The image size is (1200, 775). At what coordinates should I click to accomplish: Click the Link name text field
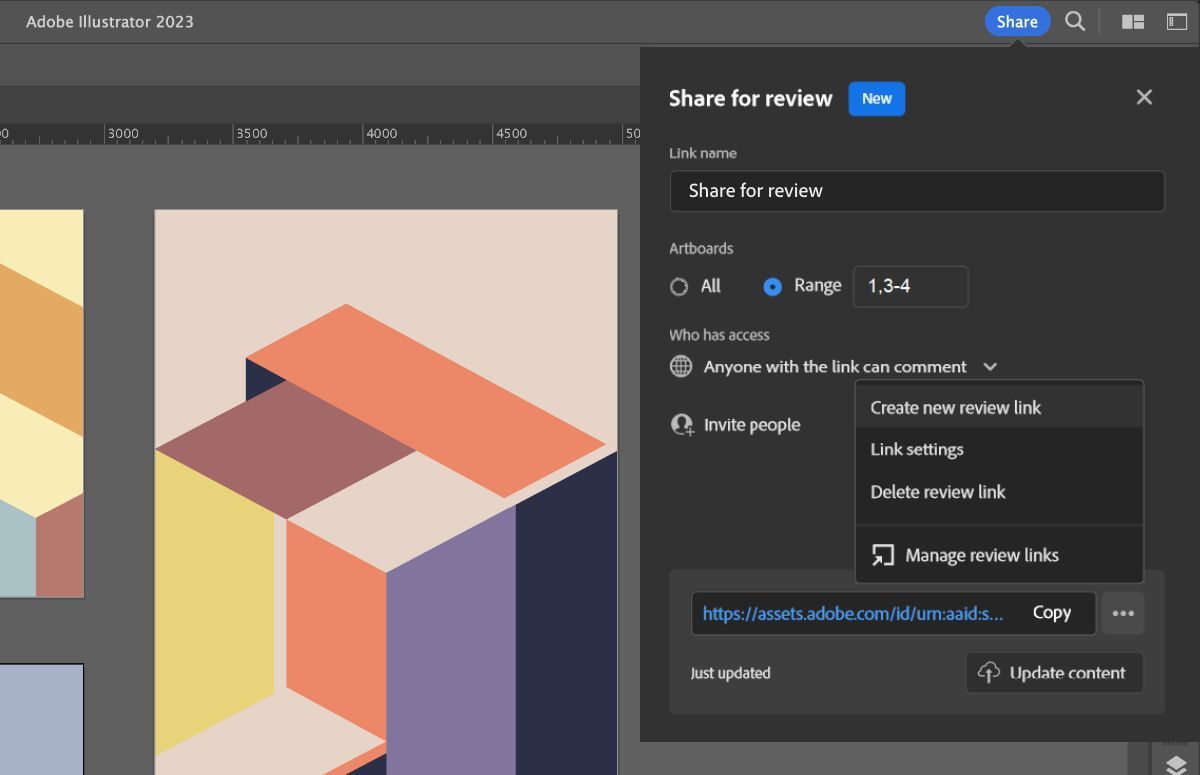click(916, 190)
